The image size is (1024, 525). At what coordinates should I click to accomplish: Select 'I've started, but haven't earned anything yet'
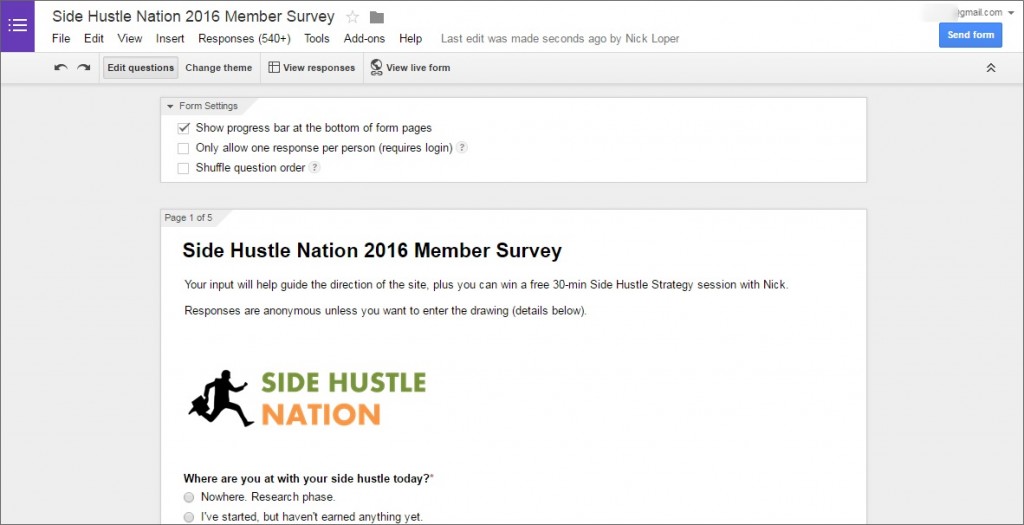[189, 517]
